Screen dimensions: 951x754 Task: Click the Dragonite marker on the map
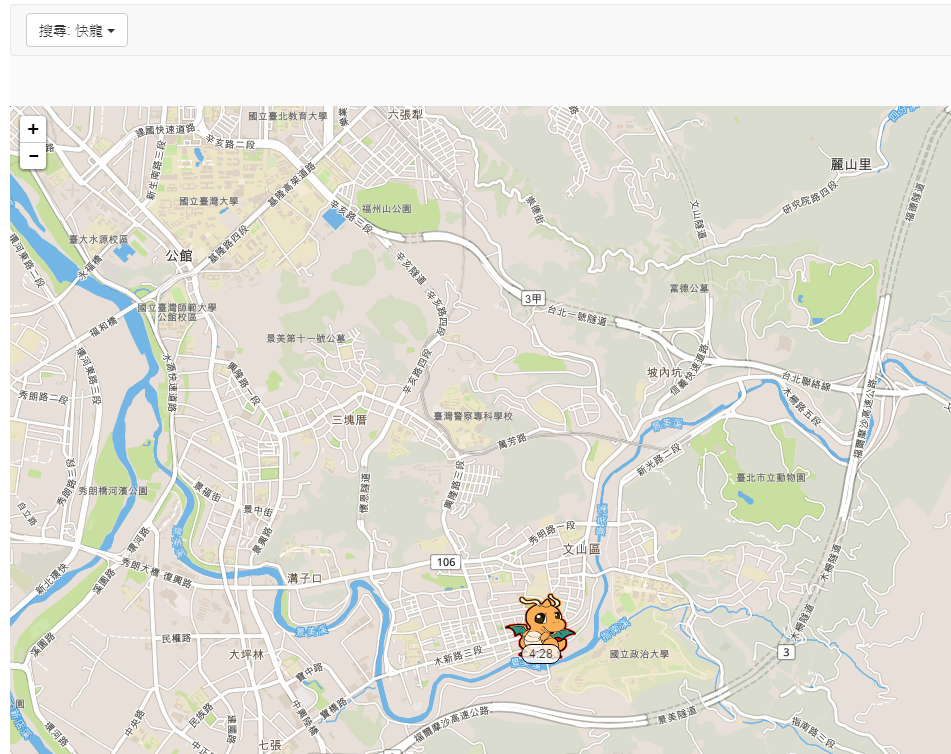click(540, 625)
